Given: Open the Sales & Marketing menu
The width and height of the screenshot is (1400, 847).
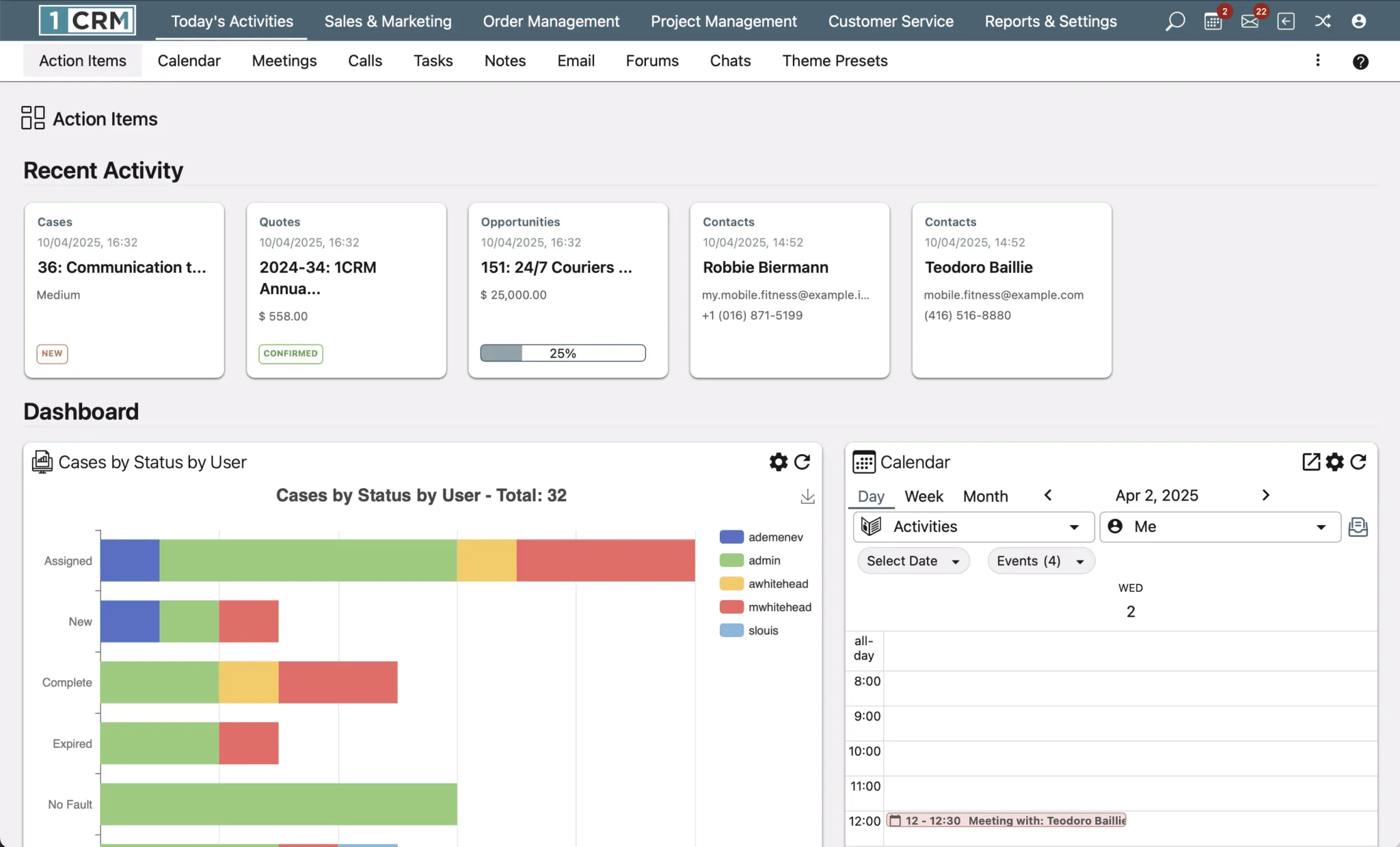Looking at the screenshot, I should [388, 21].
